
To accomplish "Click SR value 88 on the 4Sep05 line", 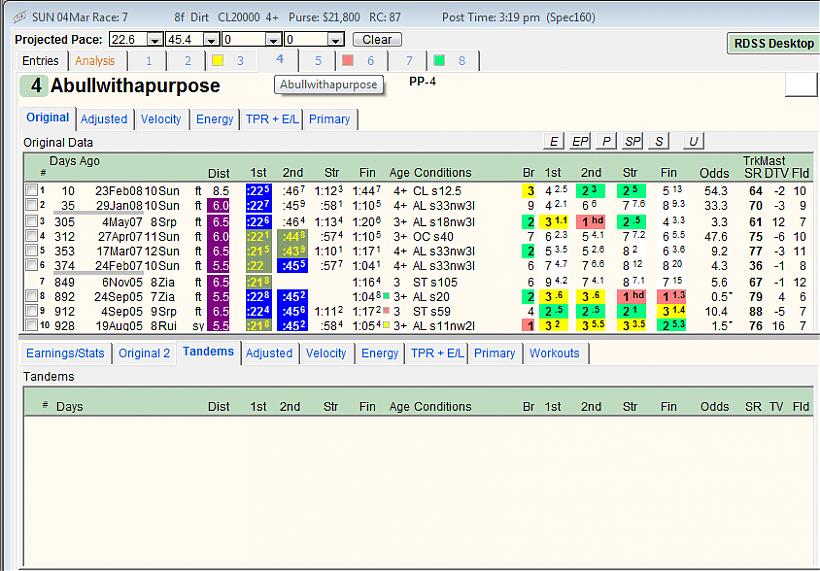I will tap(756, 311).
